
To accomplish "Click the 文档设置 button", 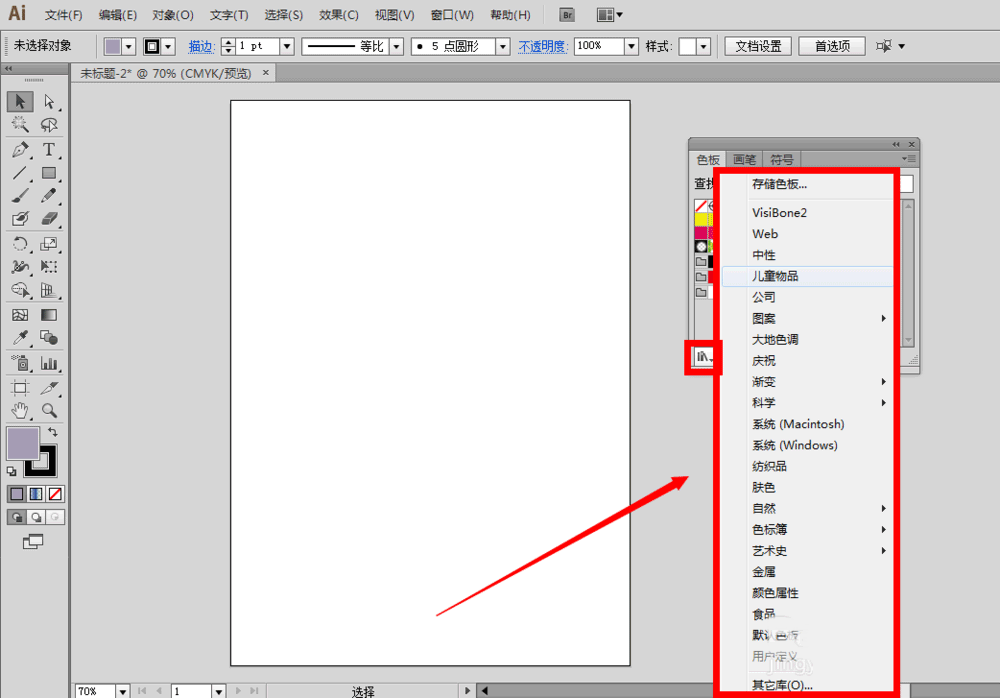I will (758, 47).
